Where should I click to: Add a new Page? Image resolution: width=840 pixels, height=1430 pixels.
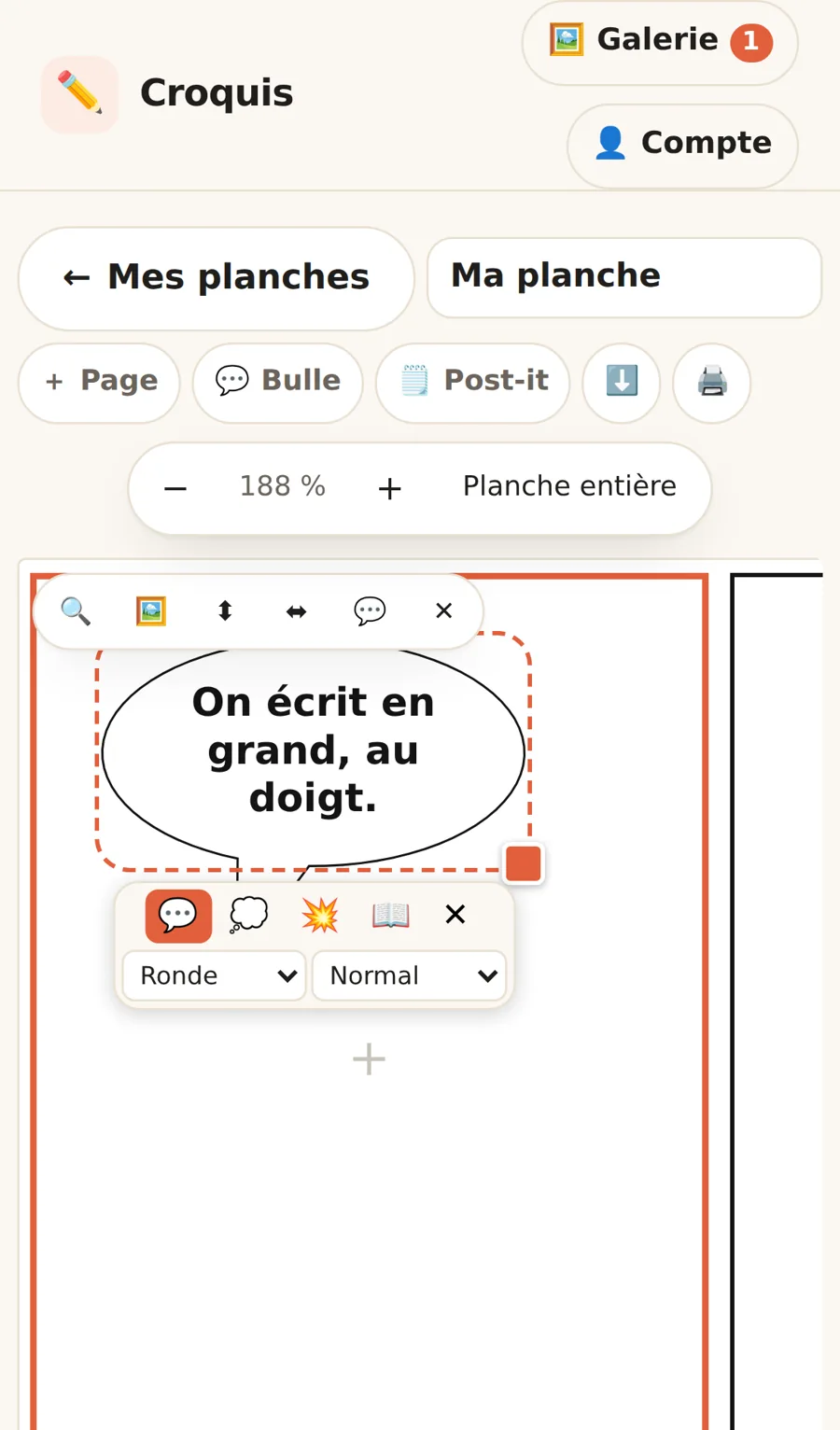(x=99, y=383)
